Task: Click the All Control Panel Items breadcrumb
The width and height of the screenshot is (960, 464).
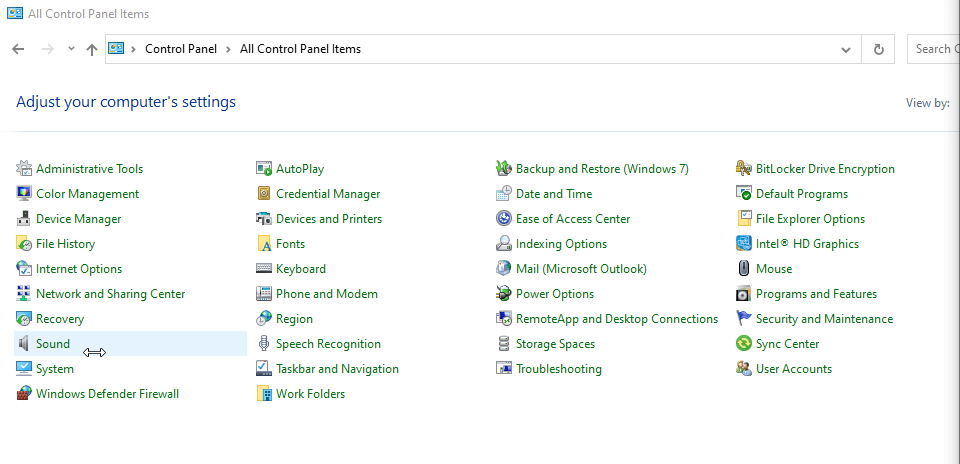Action: tap(300, 49)
